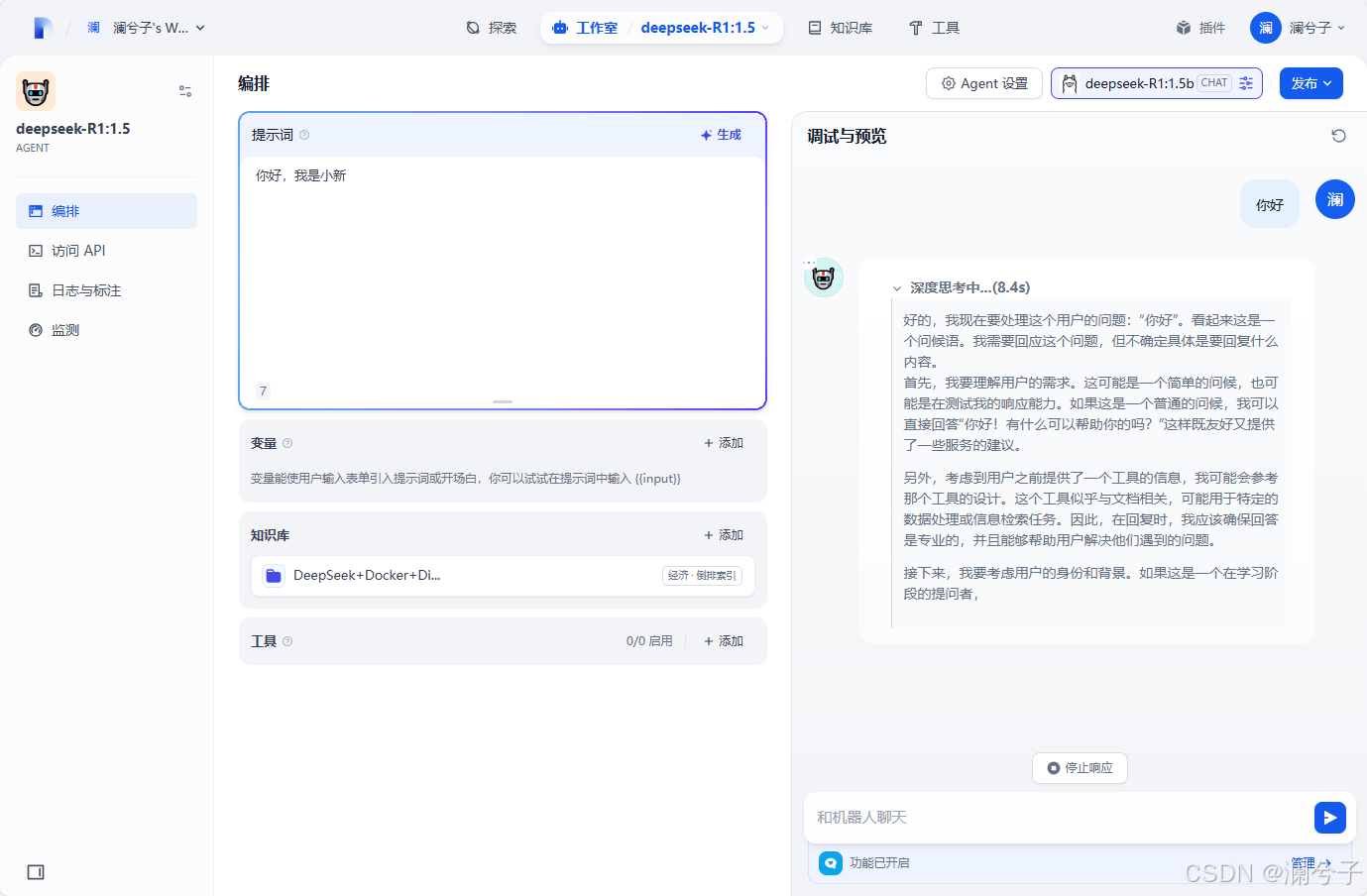Click 停止响应 to stop generation
This screenshot has width=1367, height=896.
click(1080, 768)
